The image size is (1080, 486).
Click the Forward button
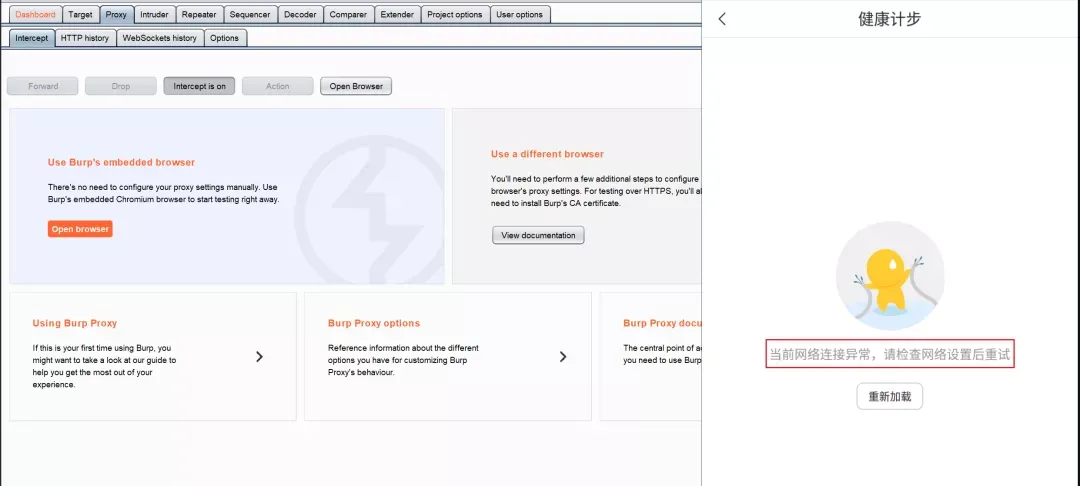43,86
